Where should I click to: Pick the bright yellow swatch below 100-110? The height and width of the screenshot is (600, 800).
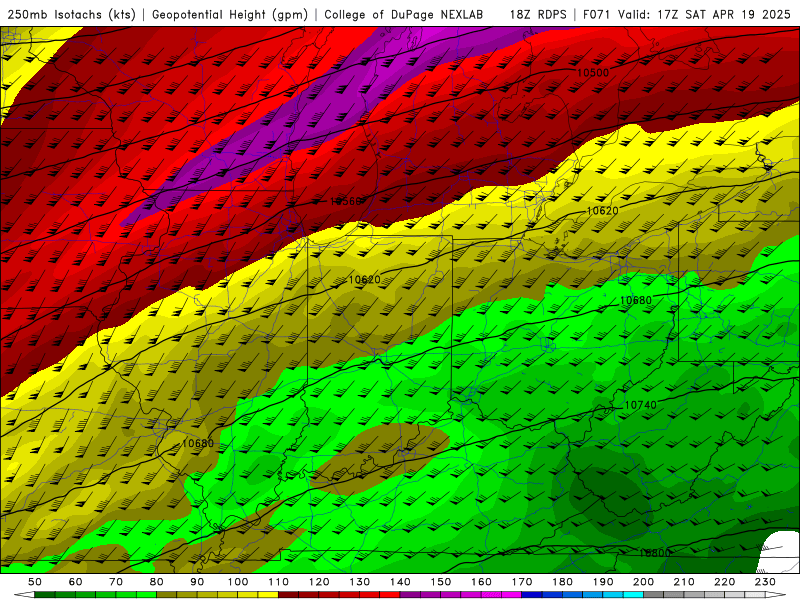pos(268,595)
